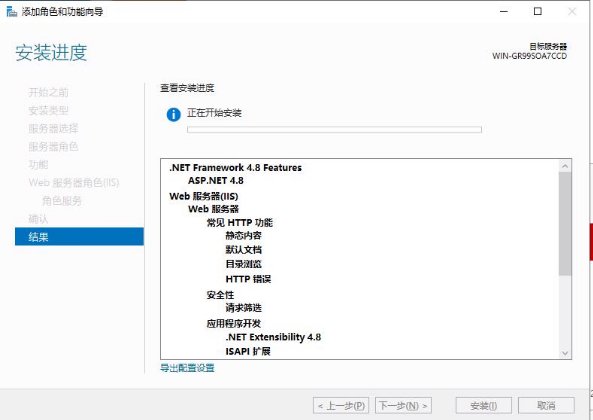Screen dimensions: 593x420
Task: Select .NET Framework 4.8 Features entry
Action: click(236, 167)
